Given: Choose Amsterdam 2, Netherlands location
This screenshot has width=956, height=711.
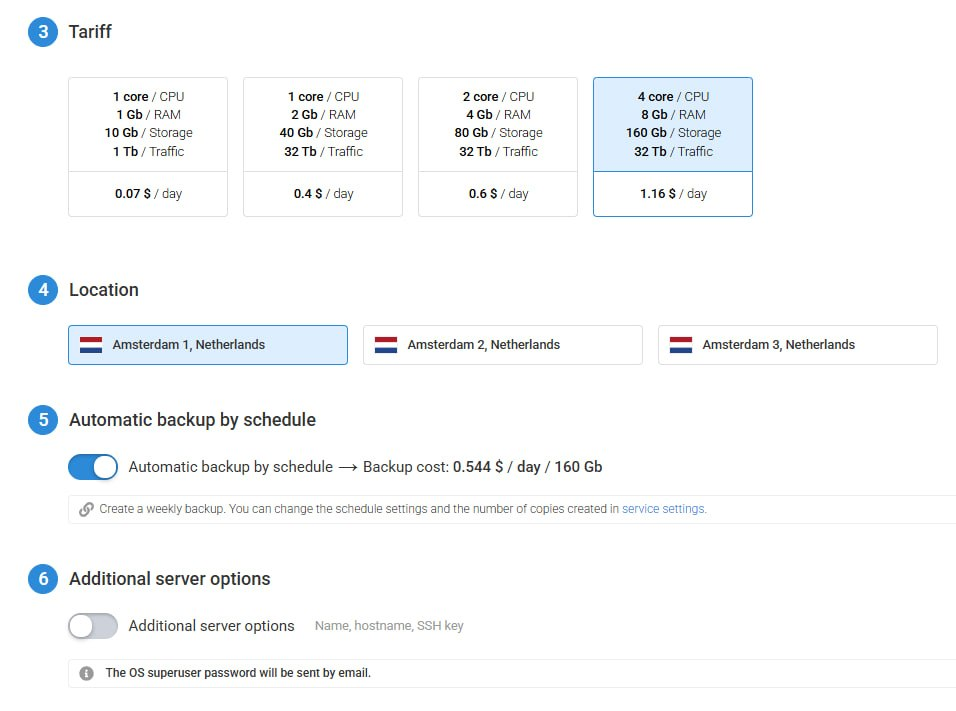Looking at the screenshot, I should coord(503,345).
